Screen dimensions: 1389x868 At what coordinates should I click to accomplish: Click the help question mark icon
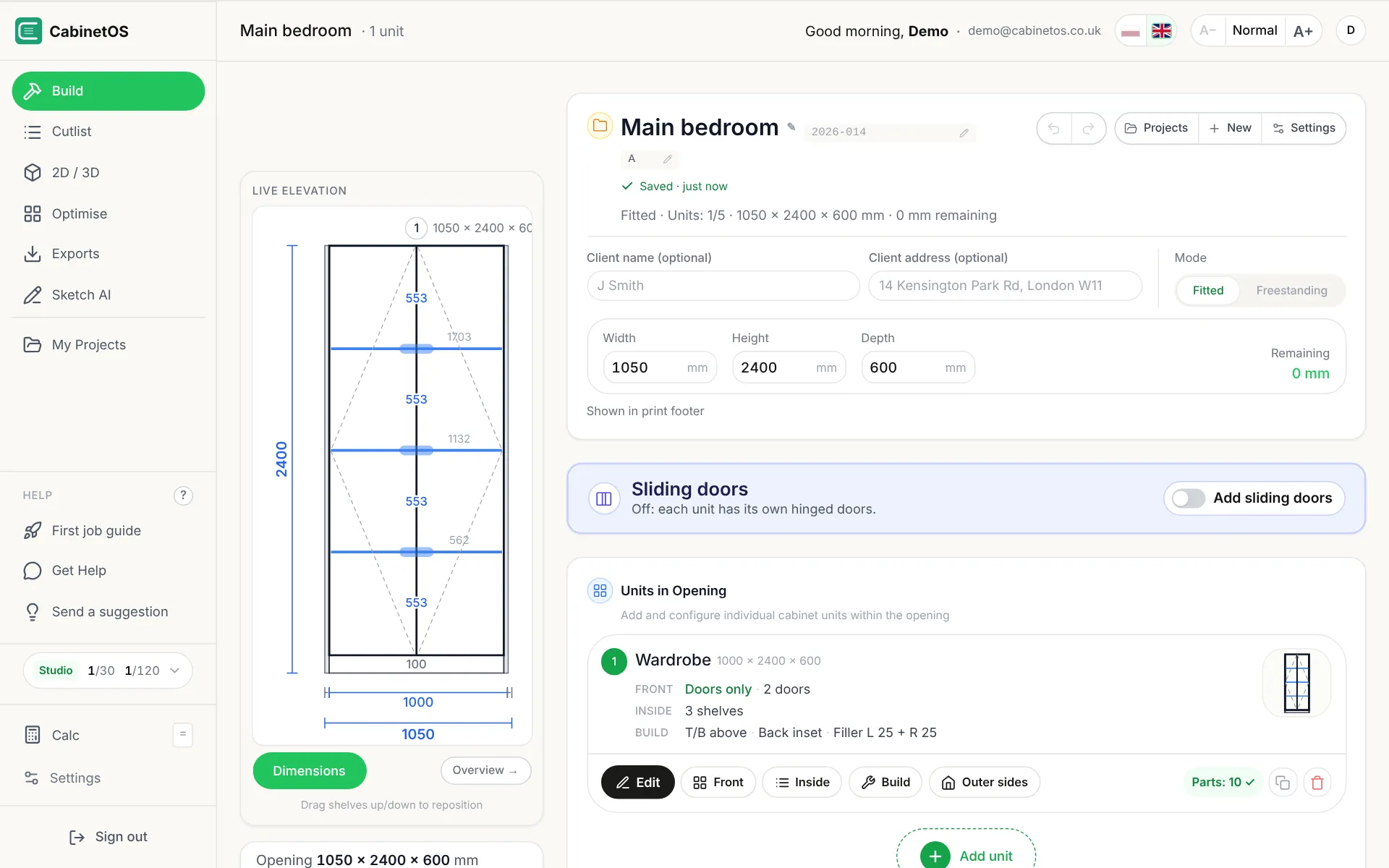click(x=183, y=495)
